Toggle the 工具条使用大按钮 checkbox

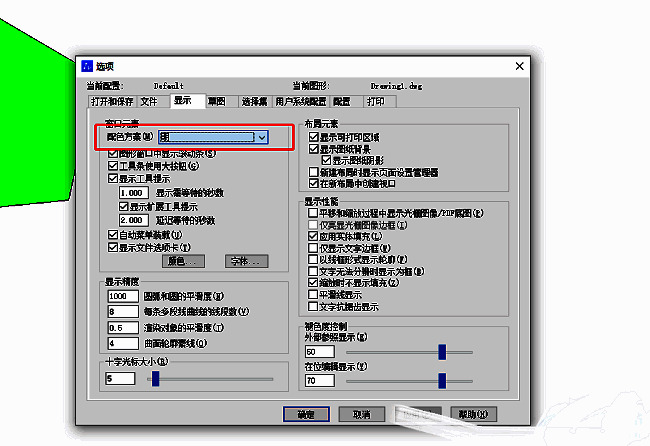pyautogui.click(x=113, y=165)
